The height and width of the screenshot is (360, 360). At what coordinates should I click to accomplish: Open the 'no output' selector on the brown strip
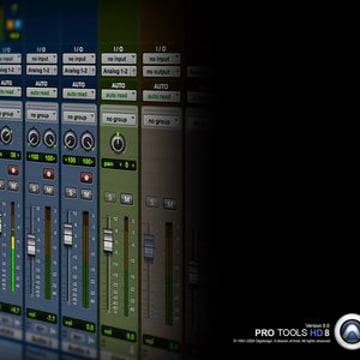(x=161, y=71)
